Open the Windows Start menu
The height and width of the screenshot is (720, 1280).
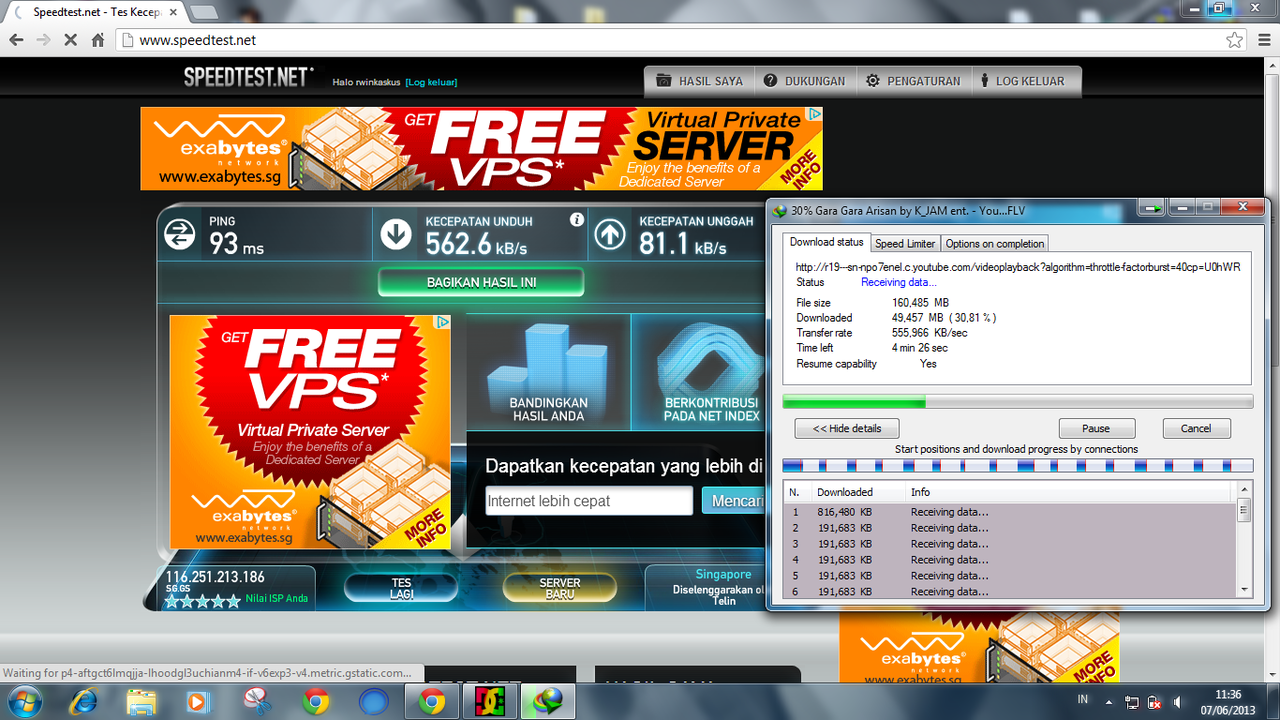tap(22, 702)
